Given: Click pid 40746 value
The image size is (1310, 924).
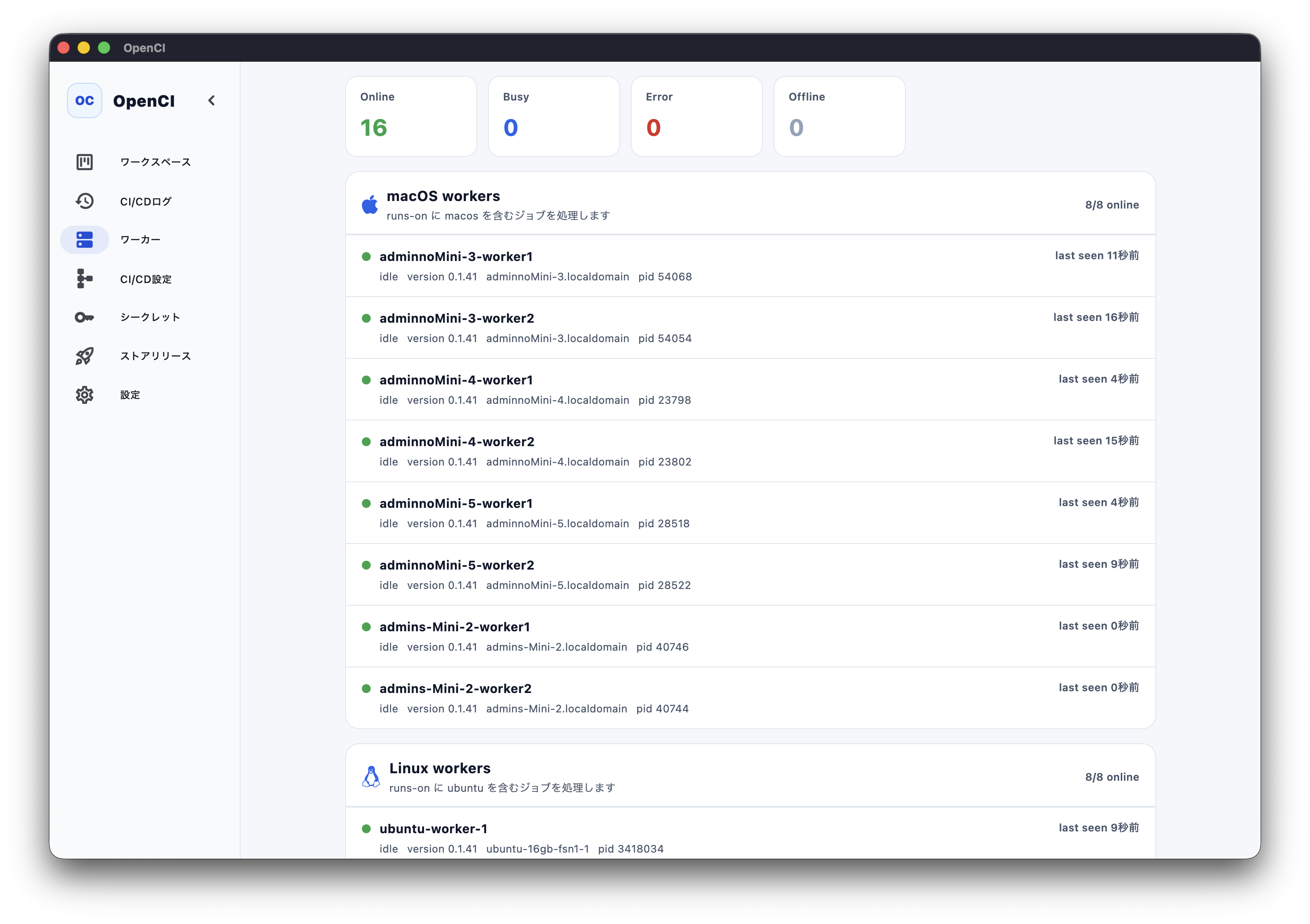Looking at the screenshot, I should [x=662, y=647].
